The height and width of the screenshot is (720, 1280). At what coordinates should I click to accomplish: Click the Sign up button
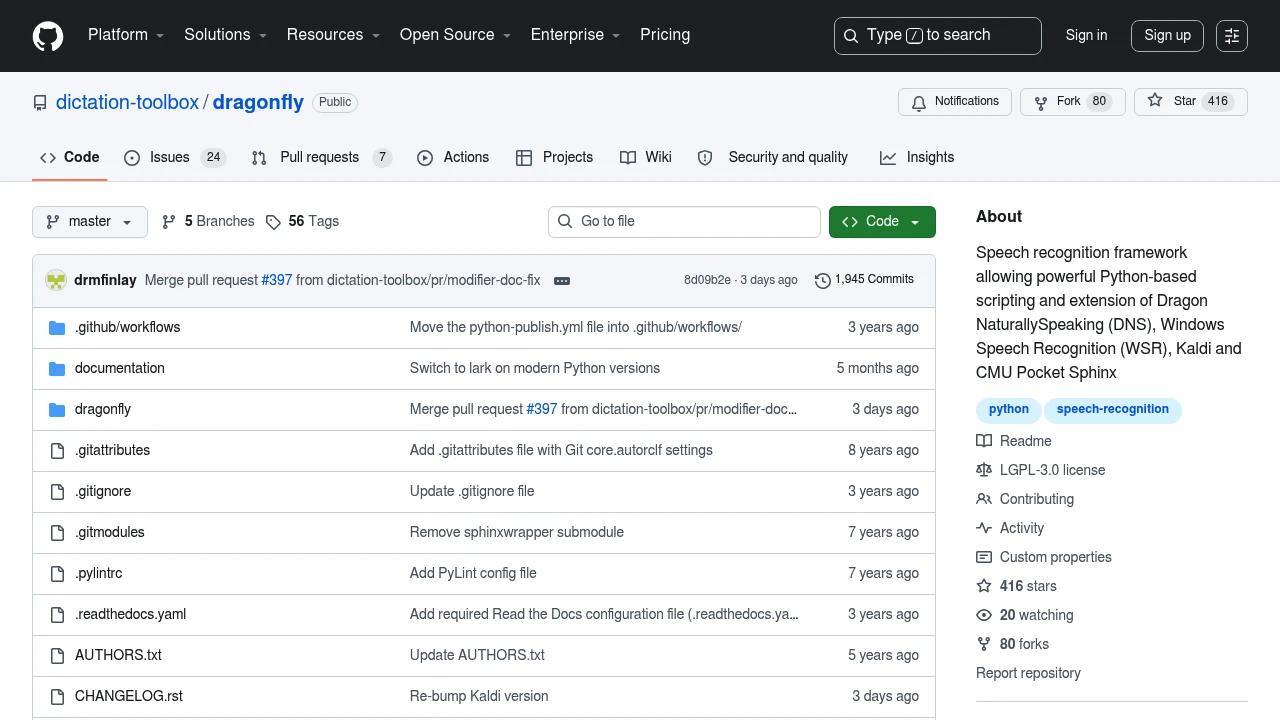(x=1167, y=36)
